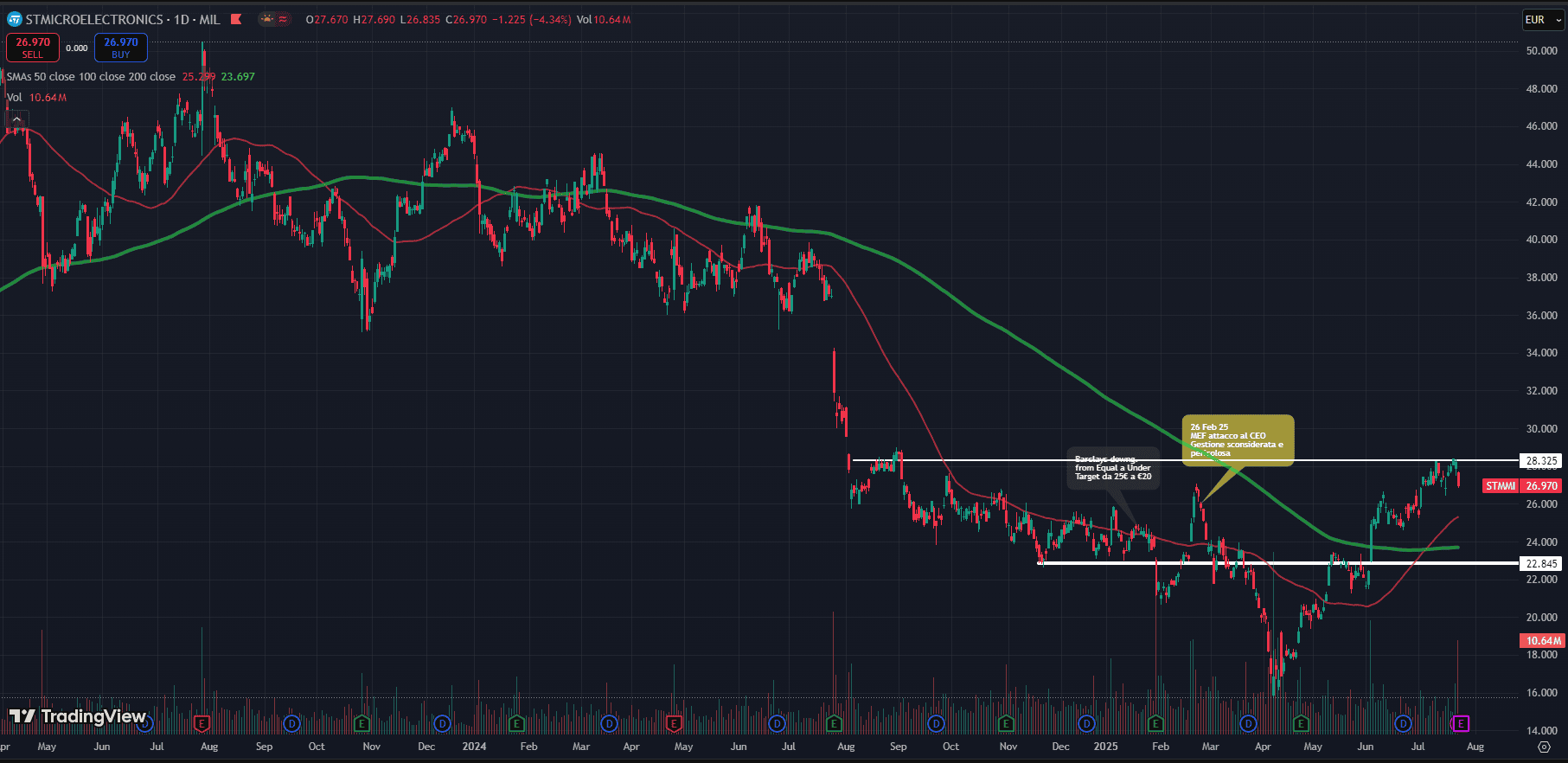Click the red flag icon next to MIL
The height and width of the screenshot is (763, 1568).
tap(236, 19)
